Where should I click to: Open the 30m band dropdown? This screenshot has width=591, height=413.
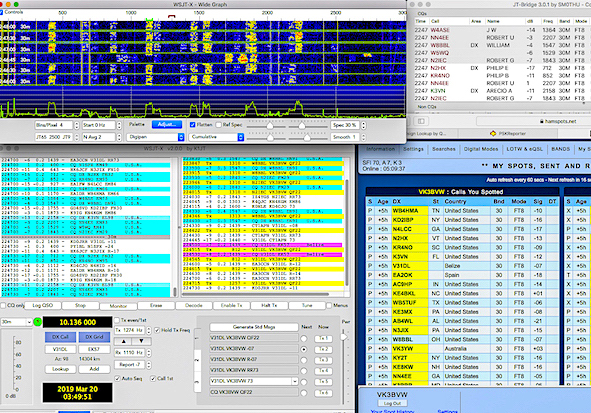coord(16,322)
